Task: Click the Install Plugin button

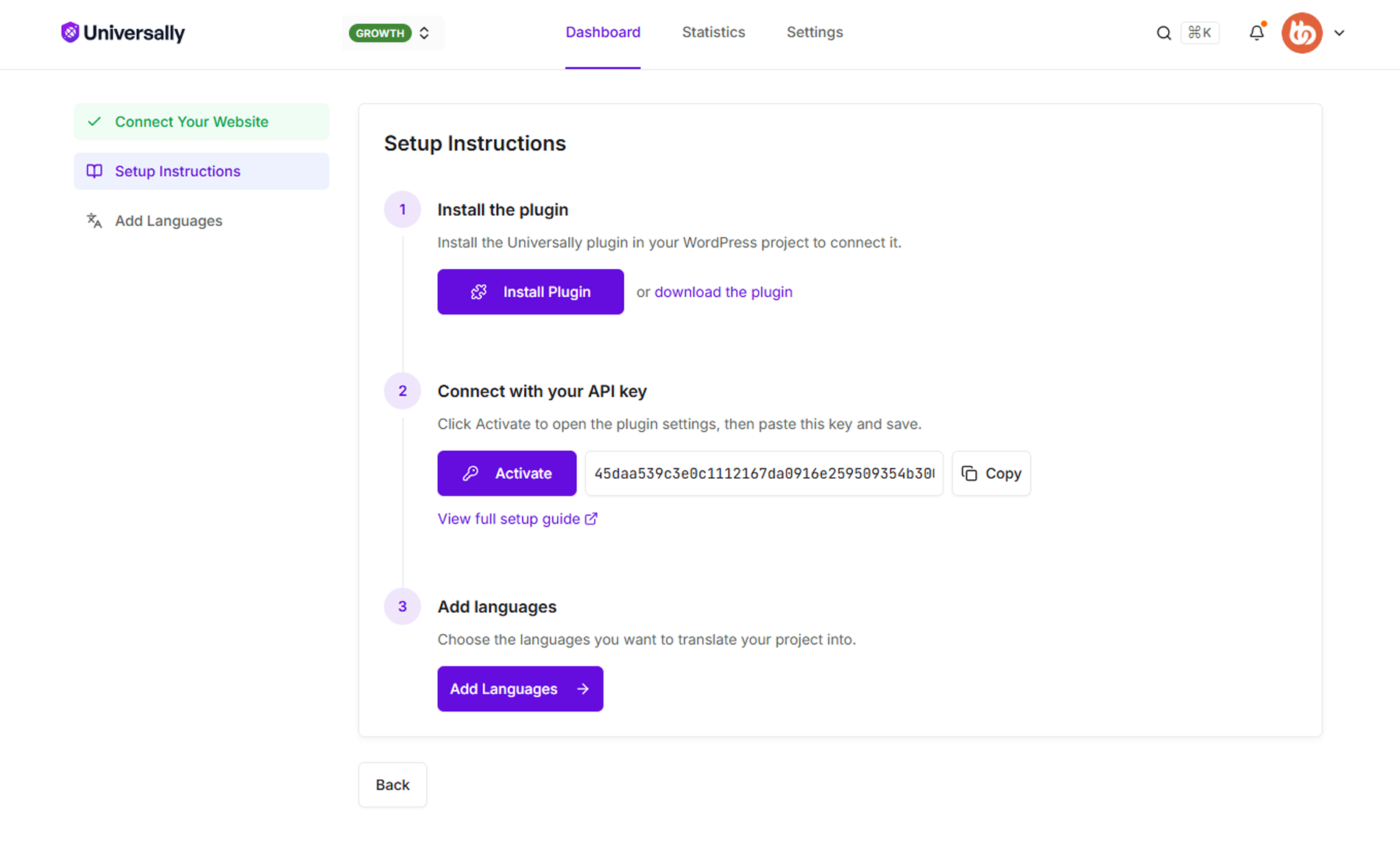Action: click(x=530, y=292)
